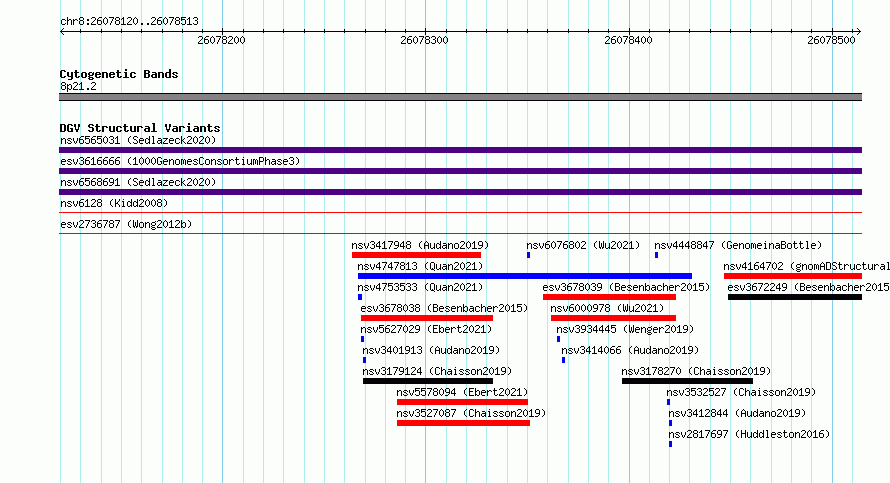The height and width of the screenshot is (483, 890).
Task: Select the nsv4753533 (Quan2021) label
Action: point(420,287)
